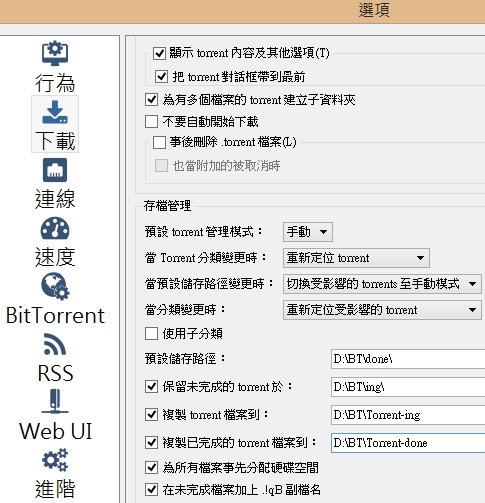
Task: Switch to RSS tab label
Action: pos(55,373)
